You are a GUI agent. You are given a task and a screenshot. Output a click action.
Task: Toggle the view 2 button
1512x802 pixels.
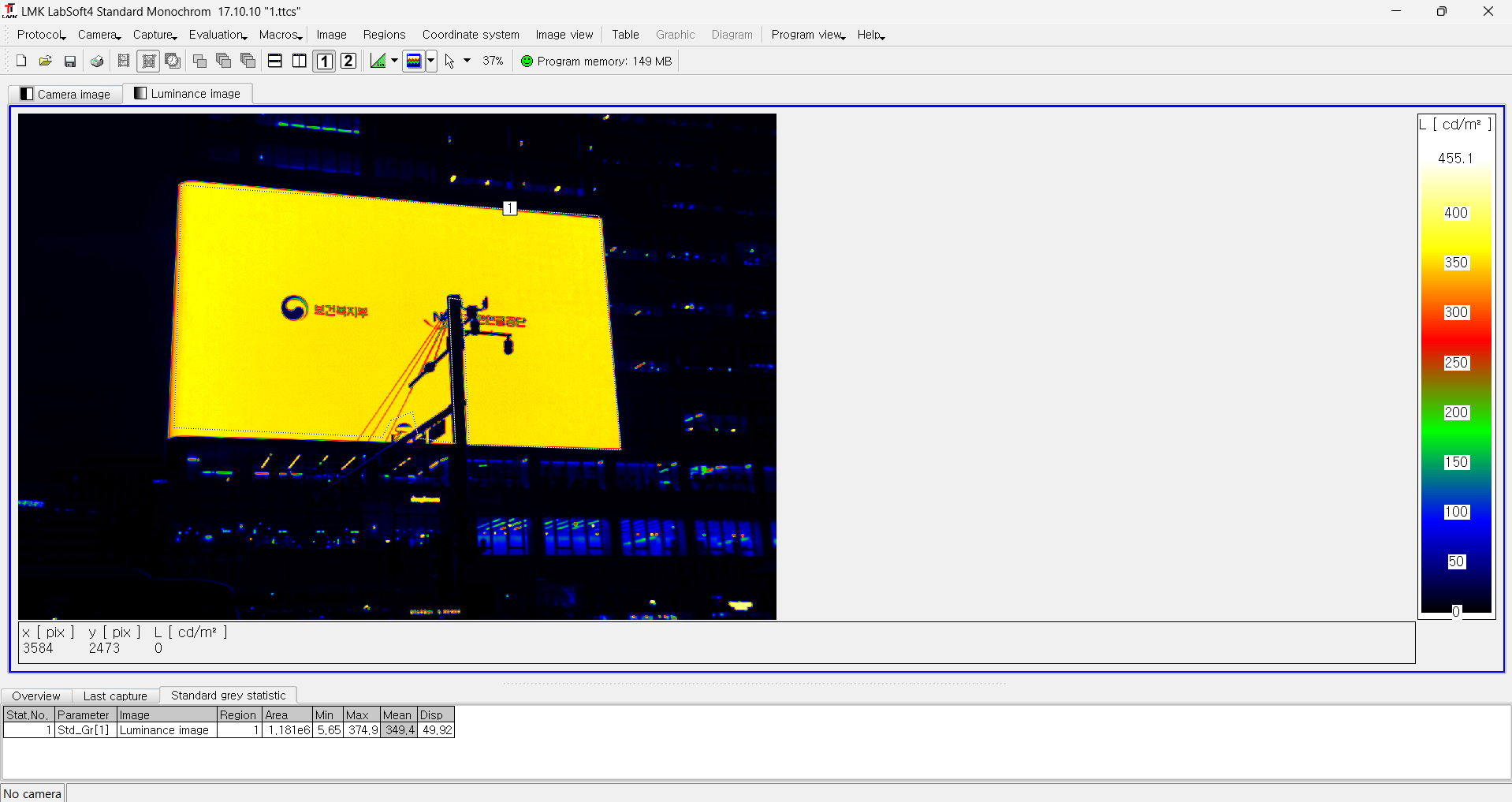click(x=348, y=62)
